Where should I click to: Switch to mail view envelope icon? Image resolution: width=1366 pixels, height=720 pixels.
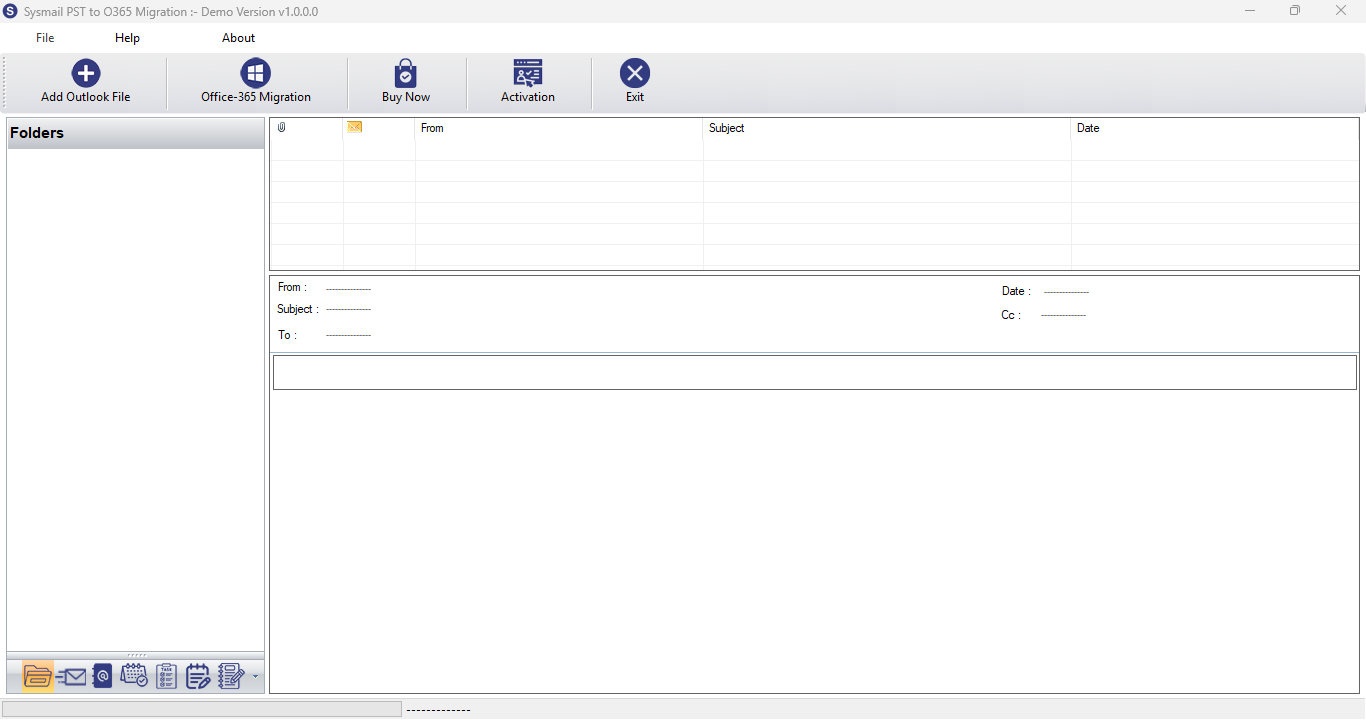pyautogui.click(x=71, y=677)
